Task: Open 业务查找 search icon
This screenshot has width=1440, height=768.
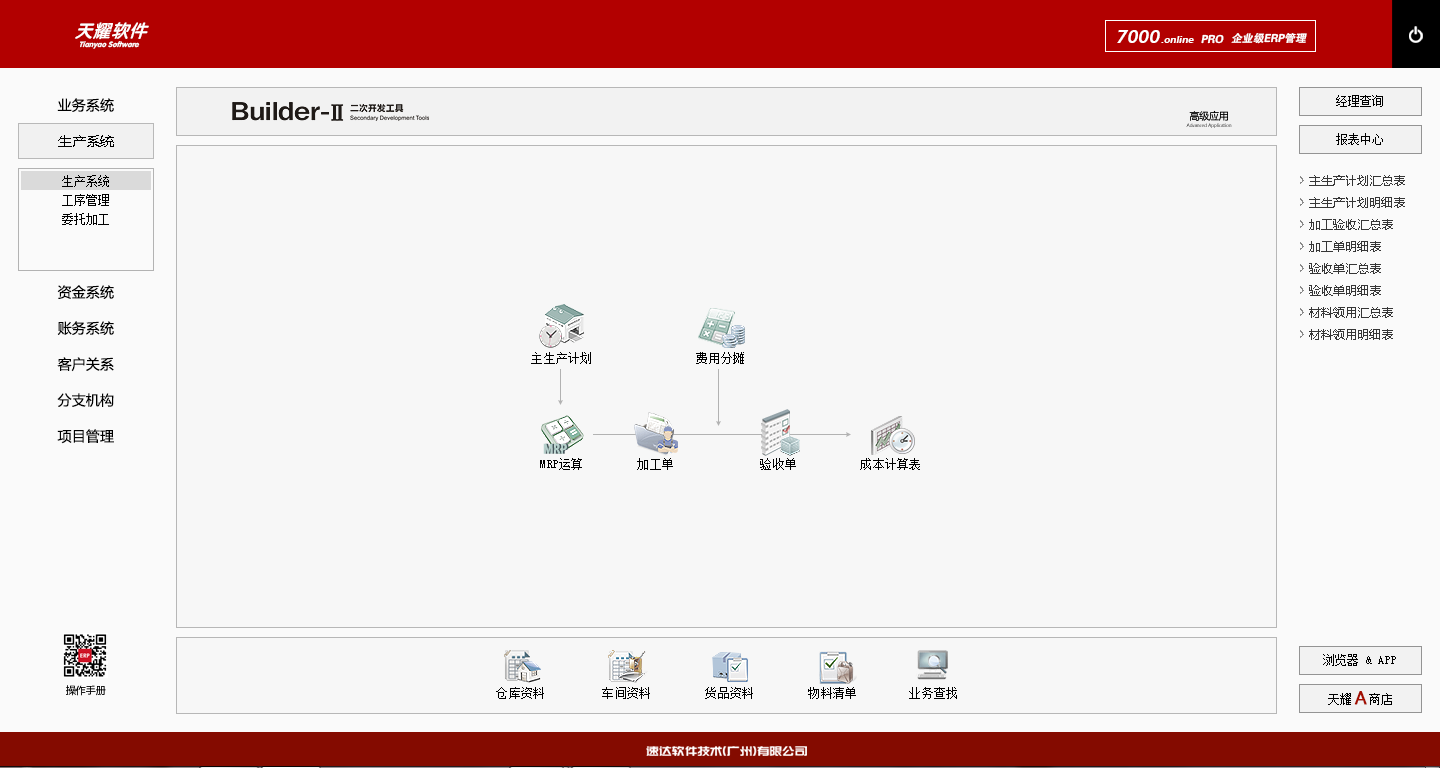Action: (932, 667)
